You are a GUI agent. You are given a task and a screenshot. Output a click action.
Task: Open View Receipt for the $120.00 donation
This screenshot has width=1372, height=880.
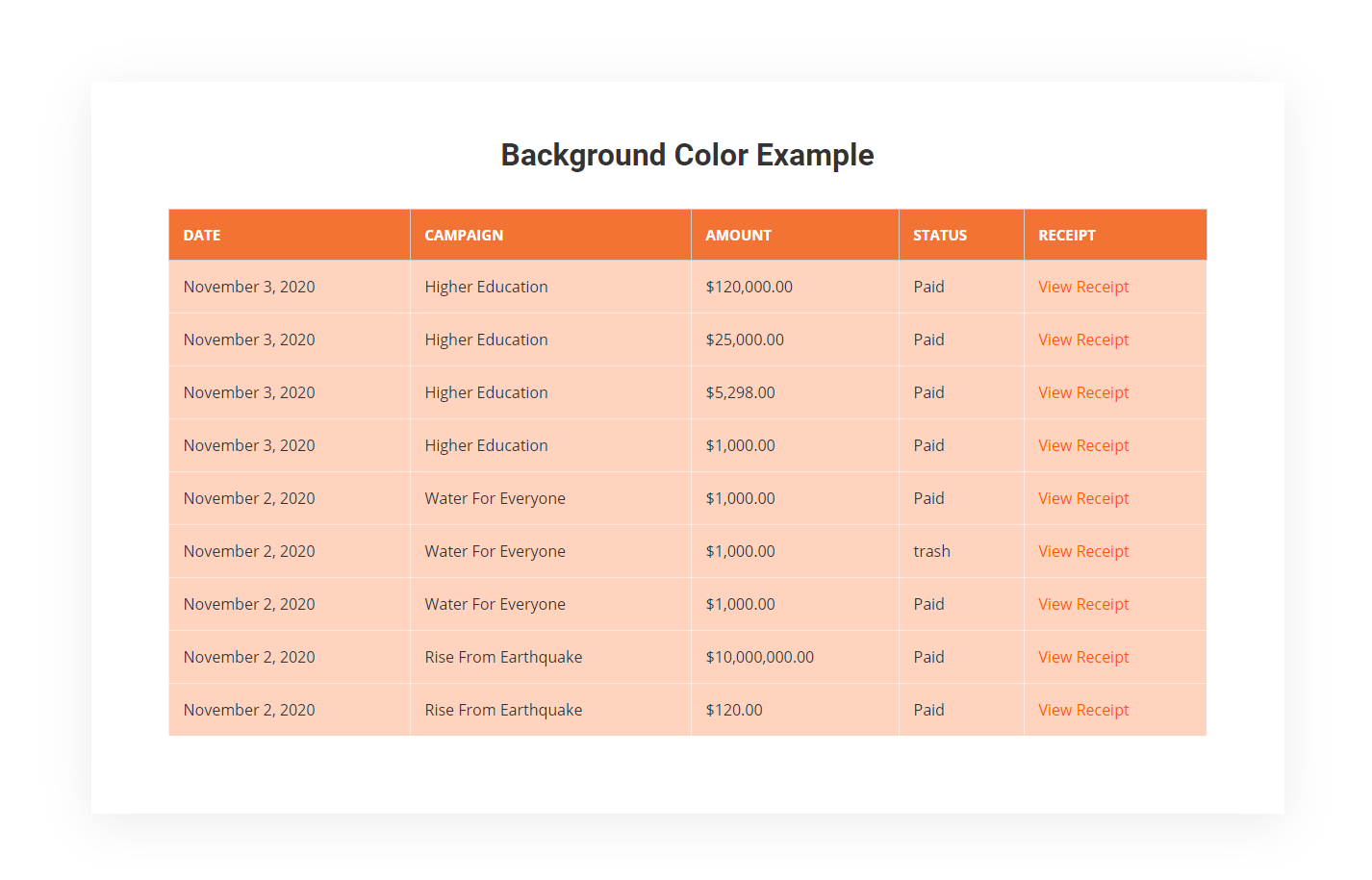1083,710
